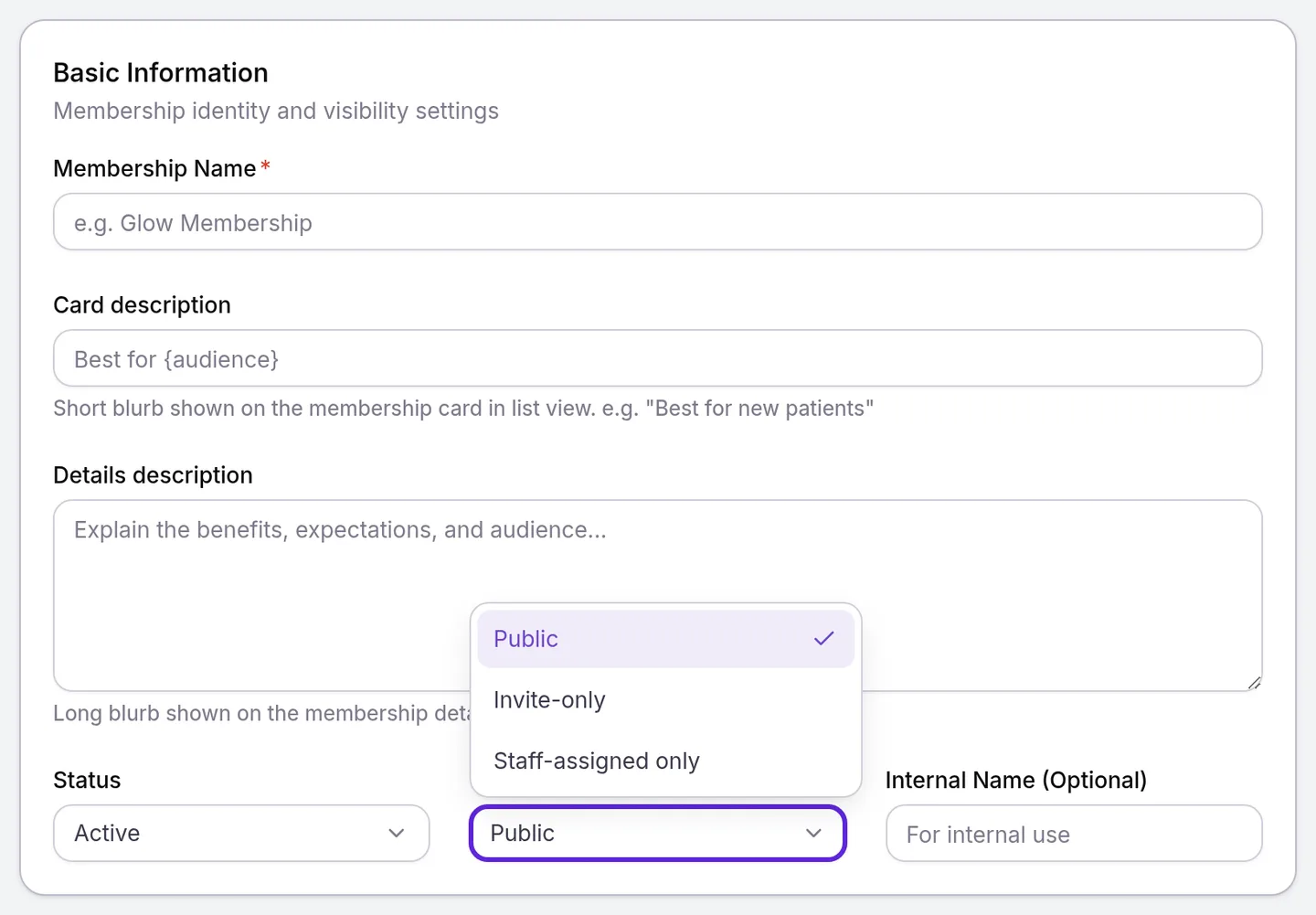The image size is (1316, 915).
Task: Click the 'Membership identity and visibility settings' subtitle
Action: [x=276, y=111]
